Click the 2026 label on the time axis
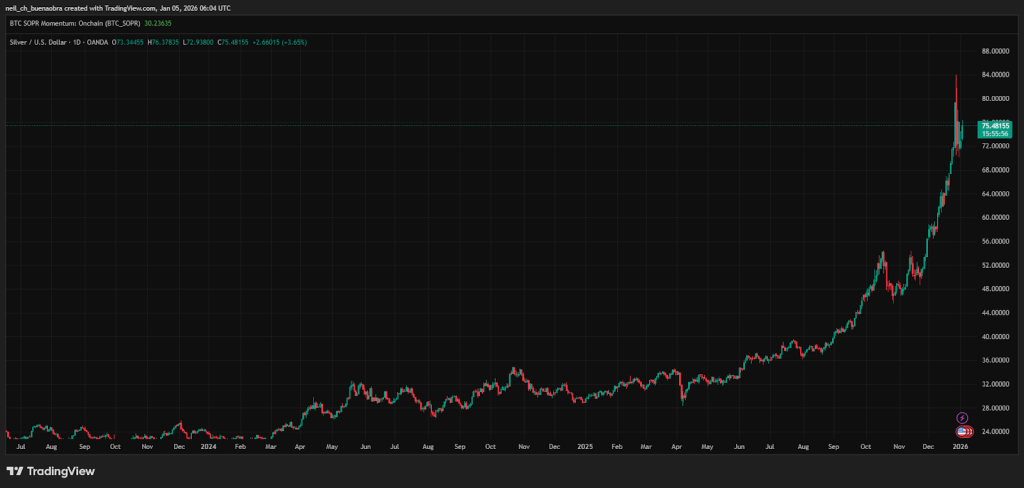 pos(959,447)
